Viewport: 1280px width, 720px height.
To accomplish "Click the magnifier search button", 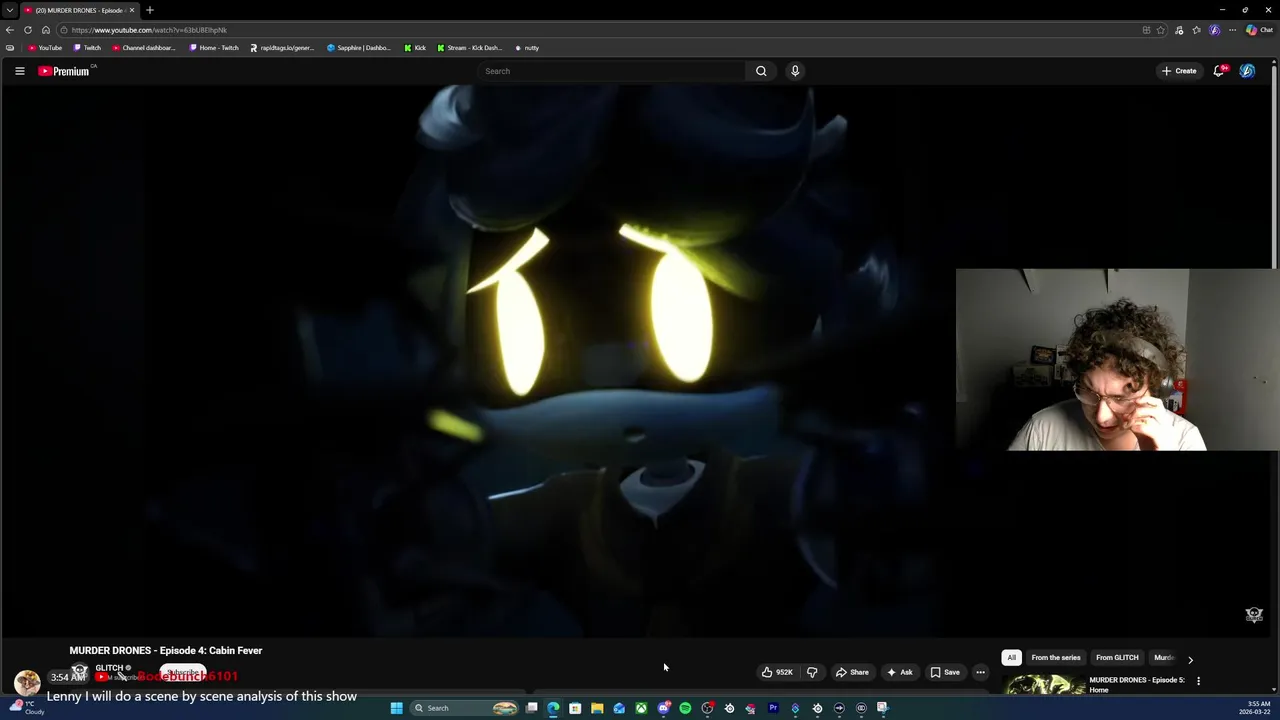I will coord(761,71).
